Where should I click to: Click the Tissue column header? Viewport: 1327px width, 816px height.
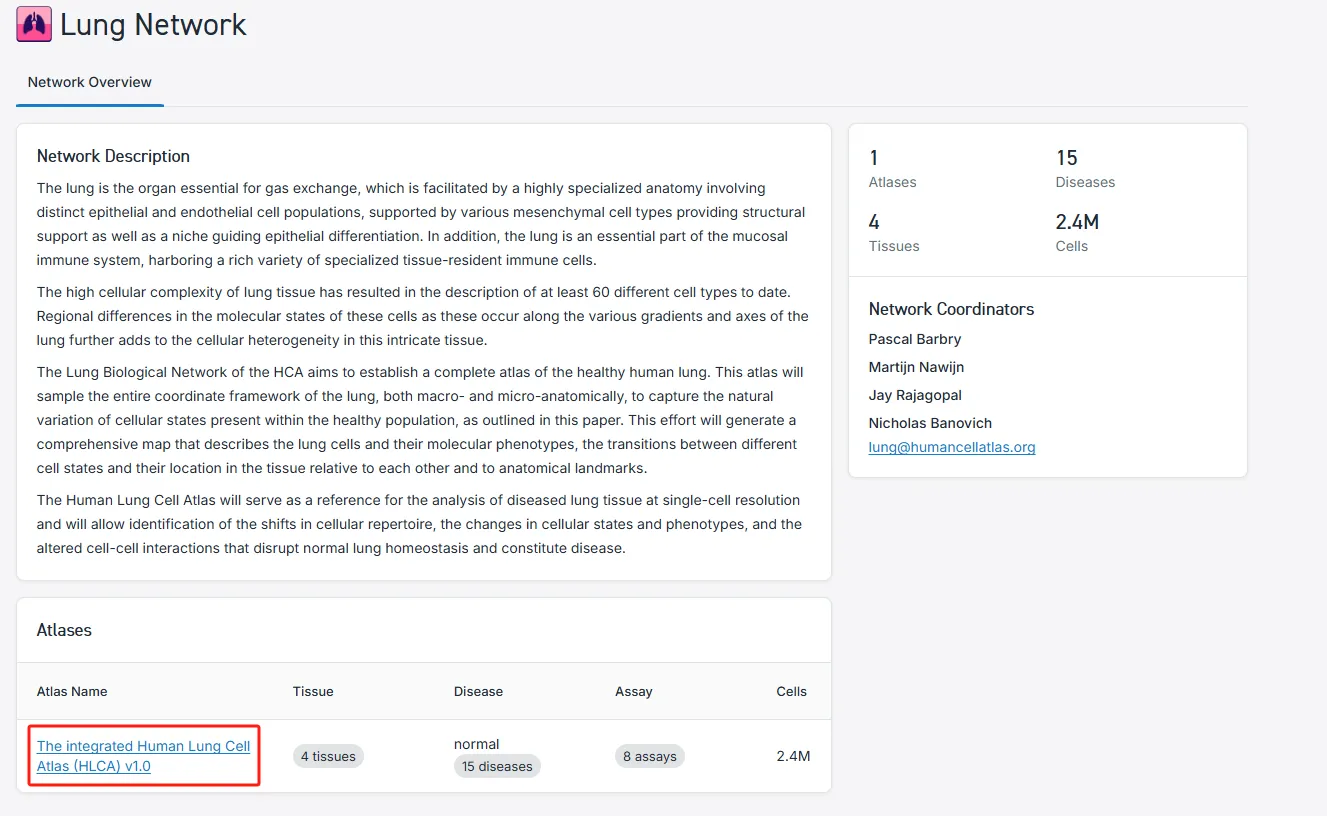pyautogui.click(x=313, y=691)
